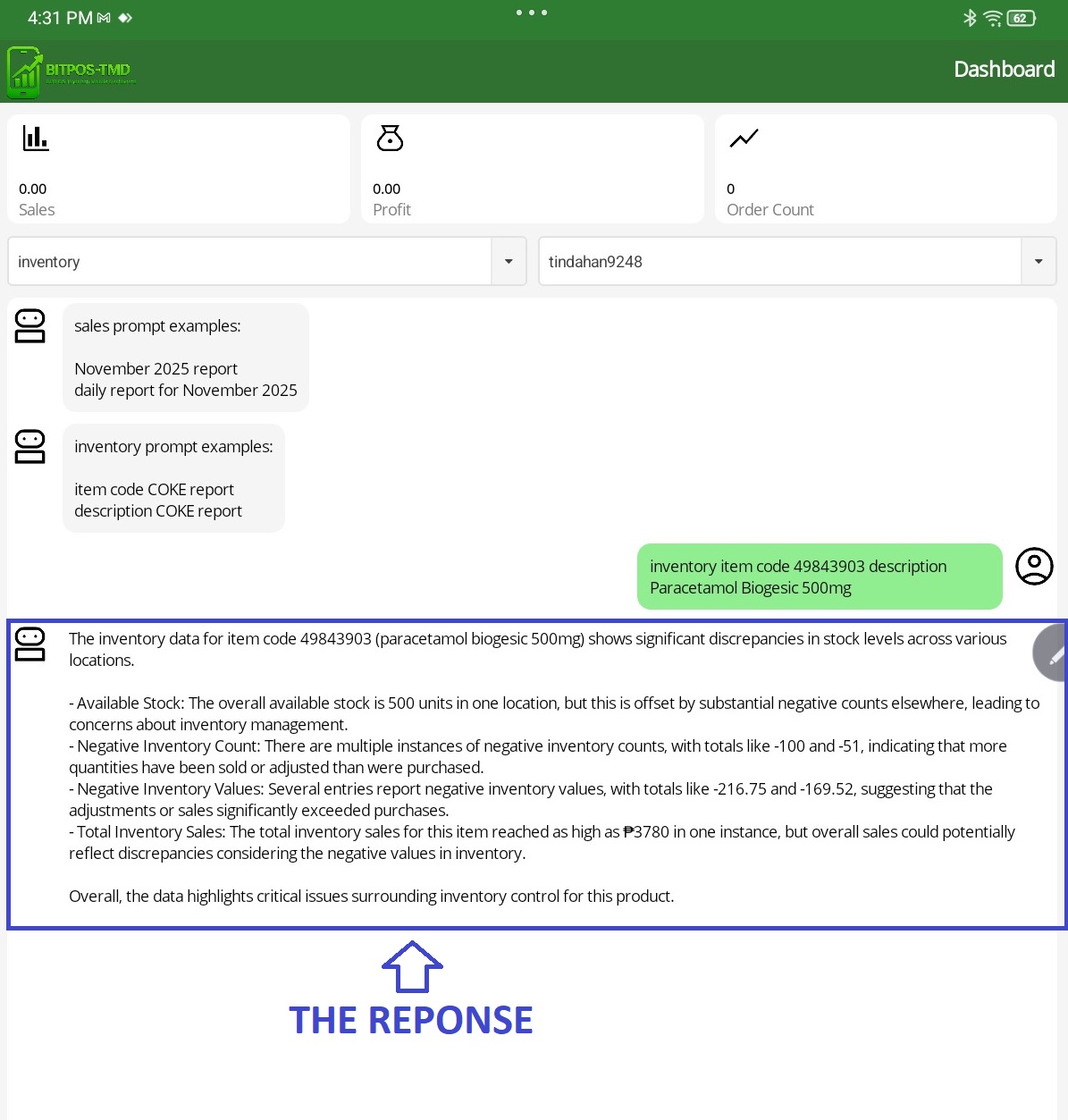Open the Dashboard header title

[1004, 70]
